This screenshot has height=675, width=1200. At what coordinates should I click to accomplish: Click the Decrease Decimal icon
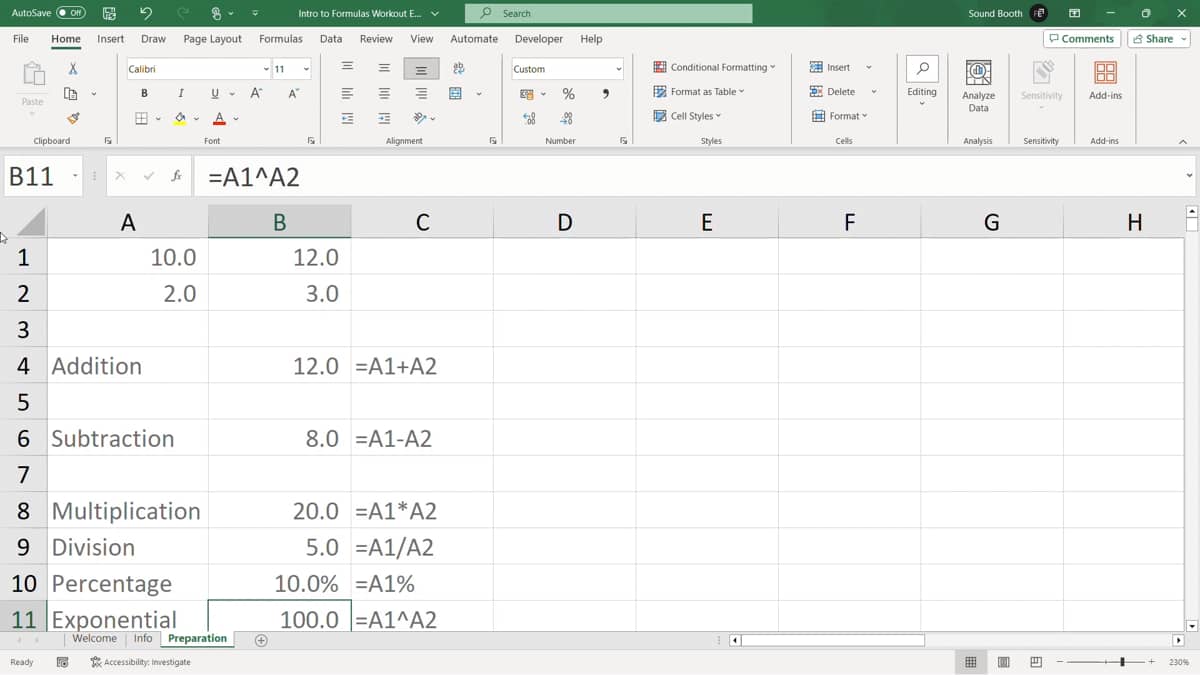[x=567, y=118]
